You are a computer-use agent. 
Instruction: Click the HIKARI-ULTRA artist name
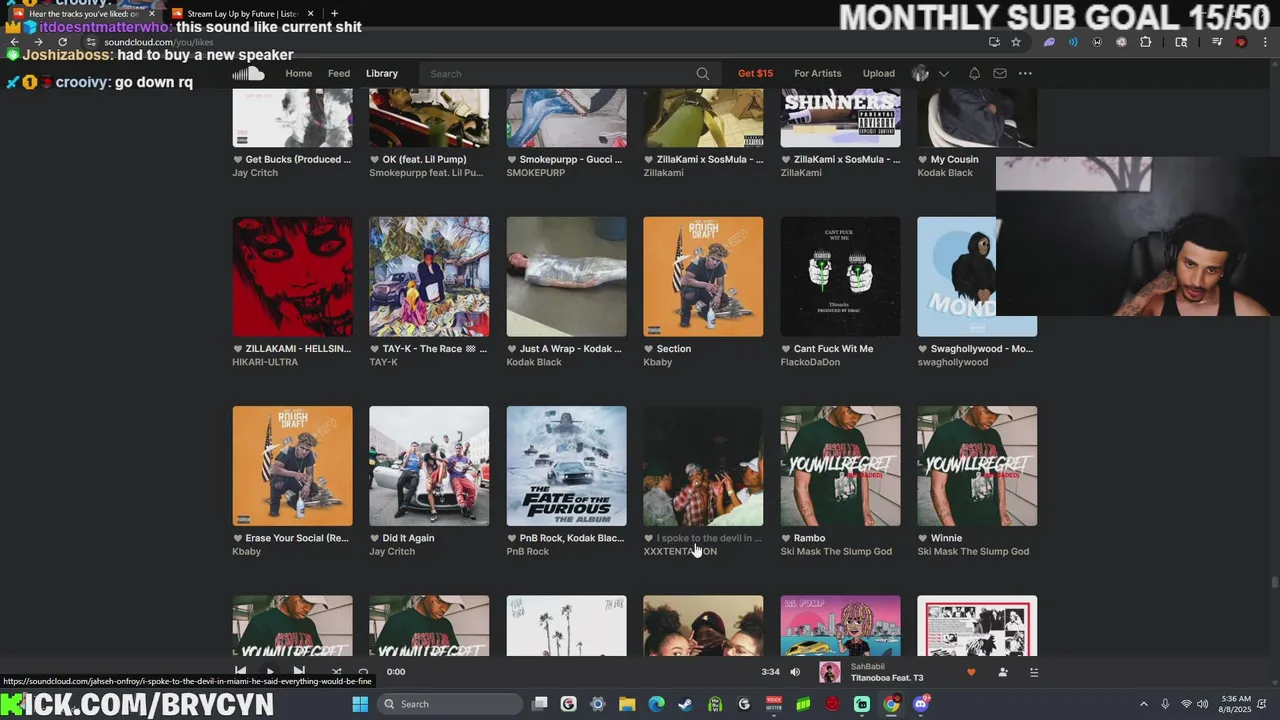tap(265, 362)
